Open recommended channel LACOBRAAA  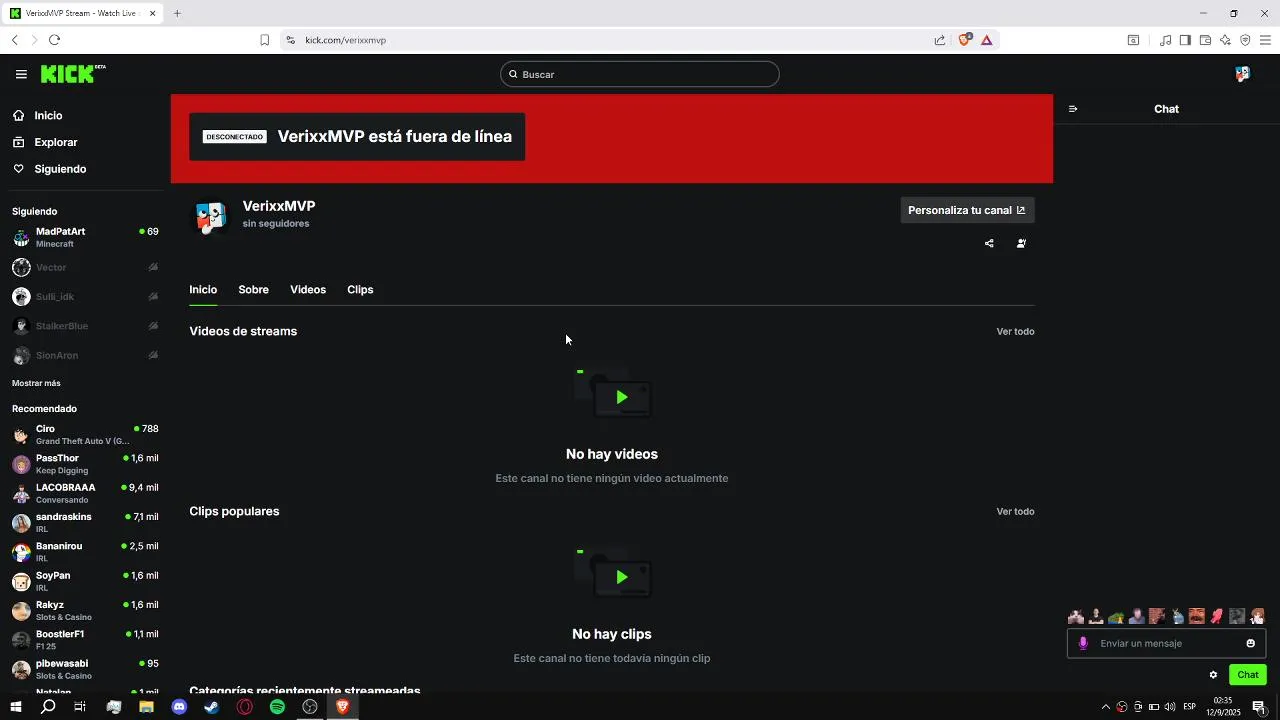coord(85,493)
